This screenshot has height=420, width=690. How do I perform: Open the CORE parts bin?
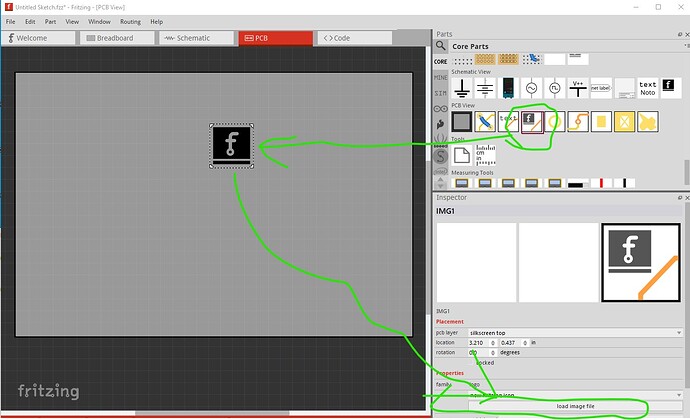(x=441, y=61)
